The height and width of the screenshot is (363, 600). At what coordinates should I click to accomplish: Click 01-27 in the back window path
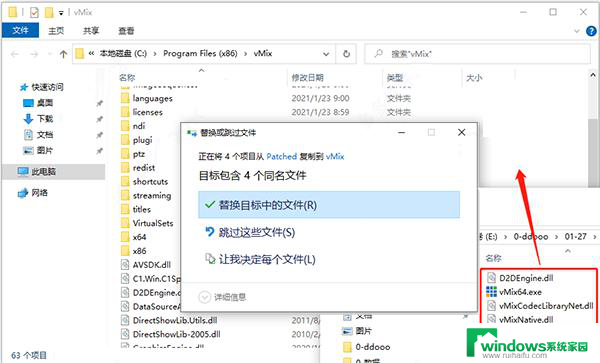pyautogui.click(x=576, y=237)
